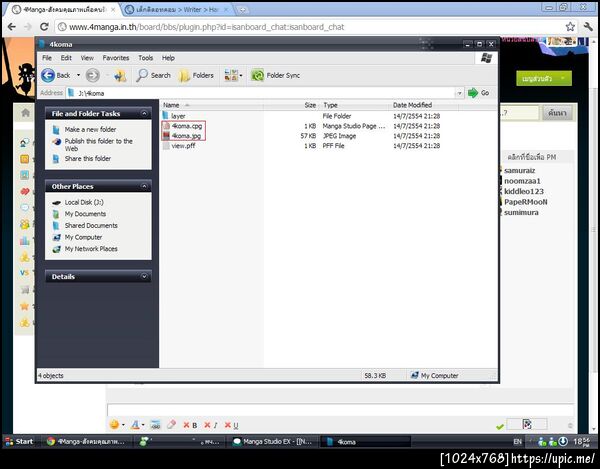The image size is (600, 469).
Task: Open the View menu
Action: 87,58
